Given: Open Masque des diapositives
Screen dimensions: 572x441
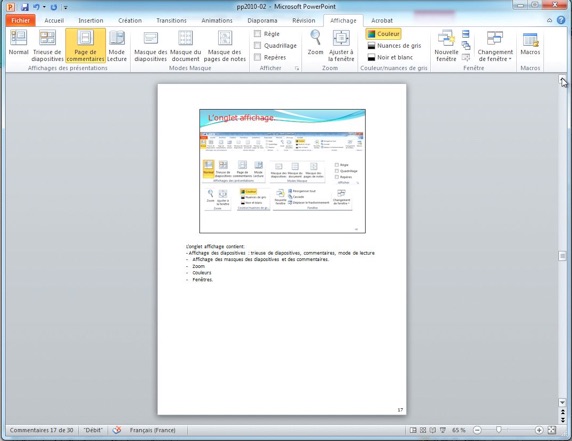Looking at the screenshot, I should pyautogui.click(x=150, y=45).
